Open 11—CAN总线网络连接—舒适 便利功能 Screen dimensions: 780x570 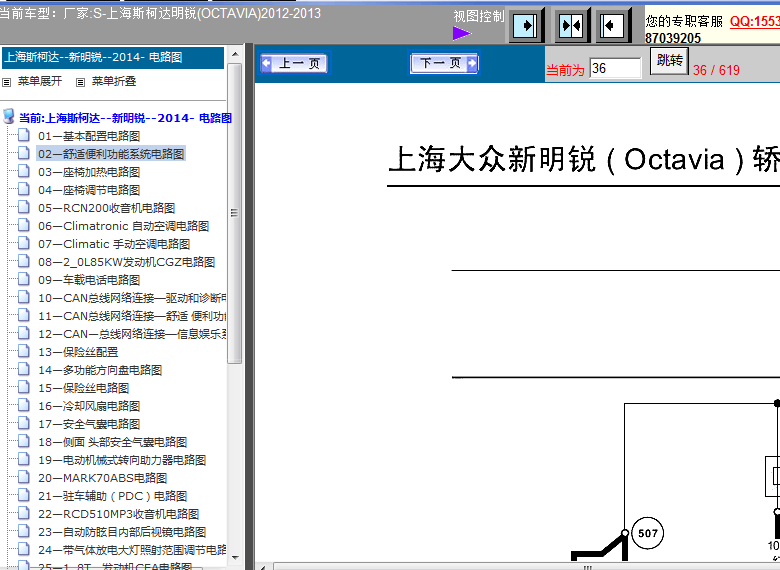[x=132, y=316]
